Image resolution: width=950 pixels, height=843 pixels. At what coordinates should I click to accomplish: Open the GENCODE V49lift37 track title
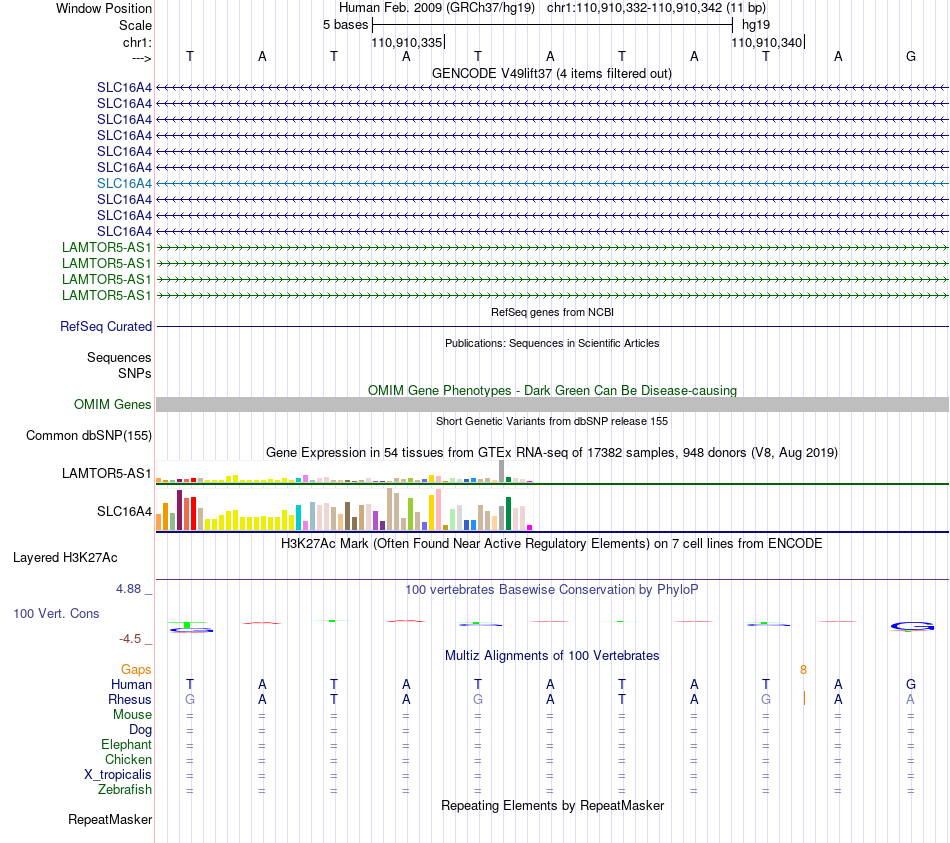(552, 73)
